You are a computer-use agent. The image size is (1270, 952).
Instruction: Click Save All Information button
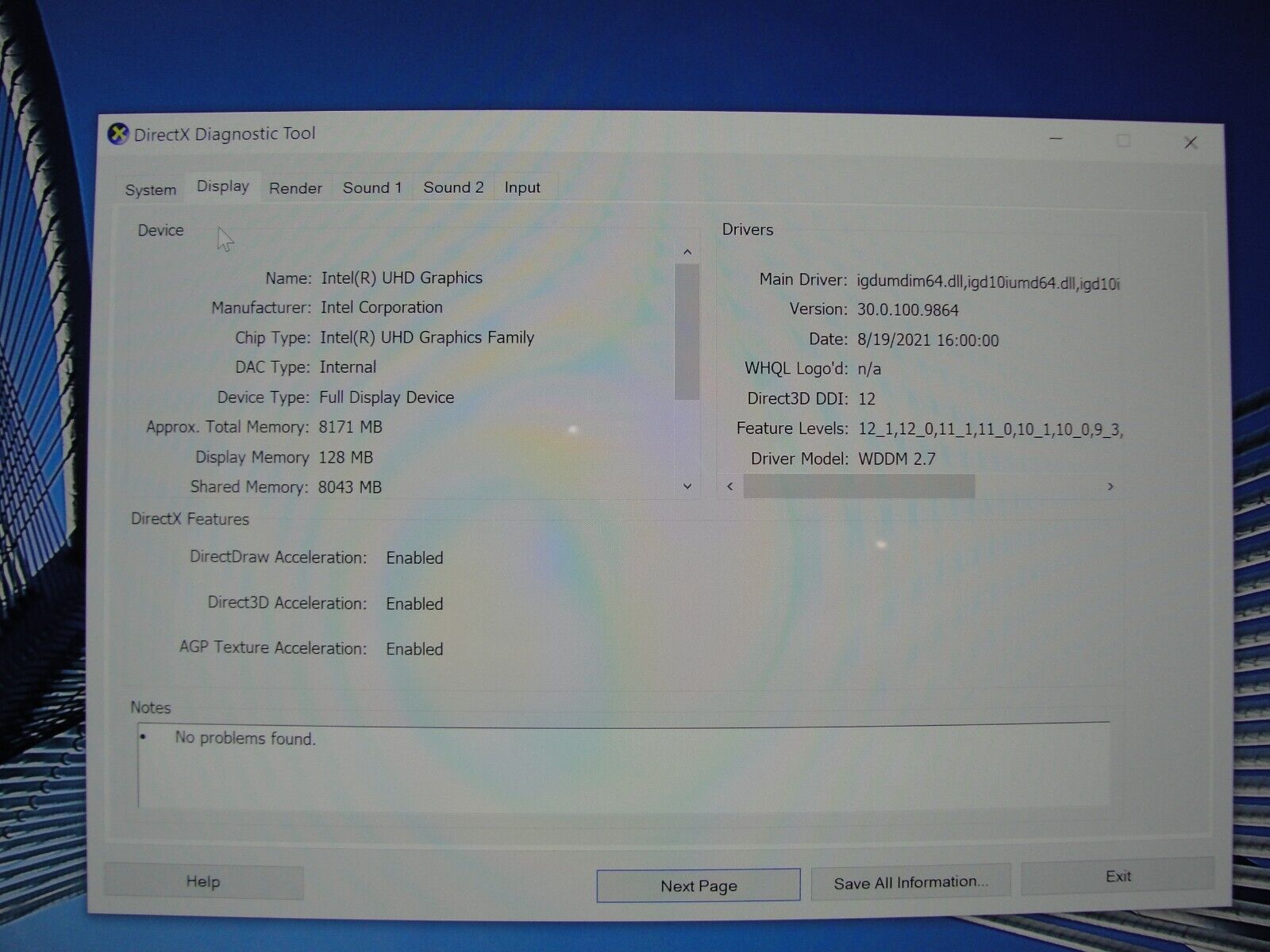910,882
